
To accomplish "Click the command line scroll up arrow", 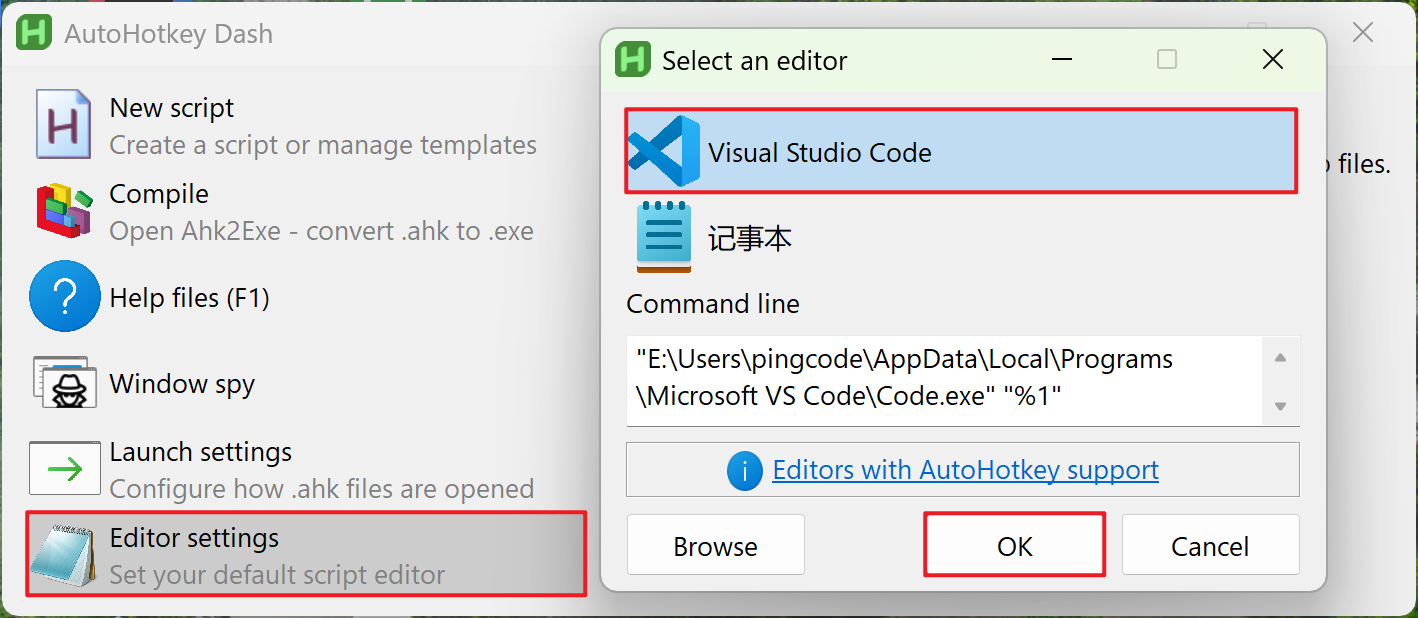I will (x=1280, y=357).
